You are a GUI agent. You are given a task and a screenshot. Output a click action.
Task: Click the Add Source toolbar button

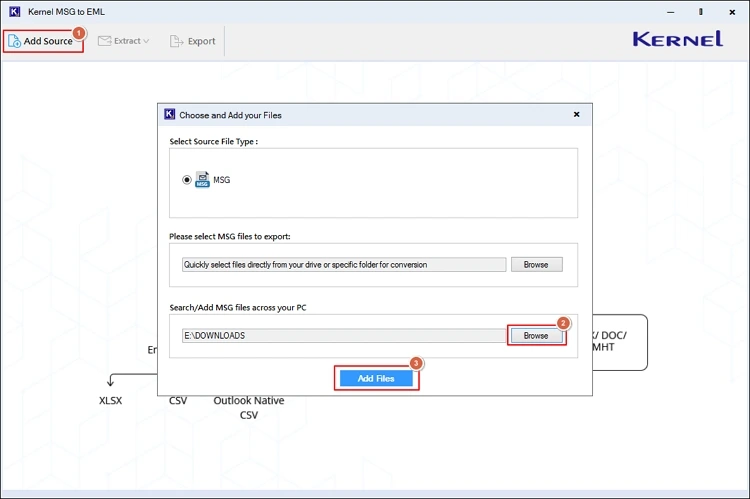click(43, 41)
